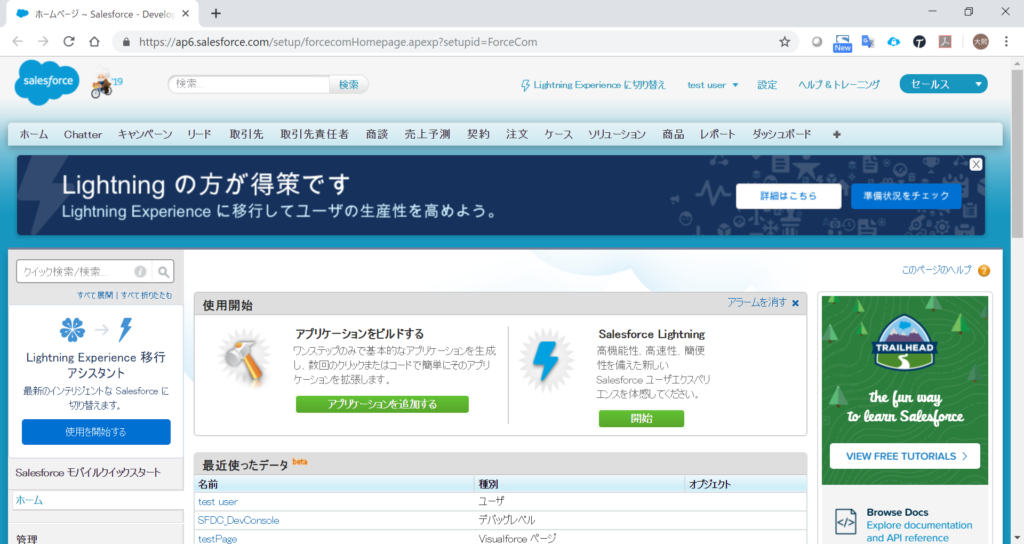Viewport: 1024px width, 544px height.
Task: Click the quick find info icon
Action: coord(140,271)
